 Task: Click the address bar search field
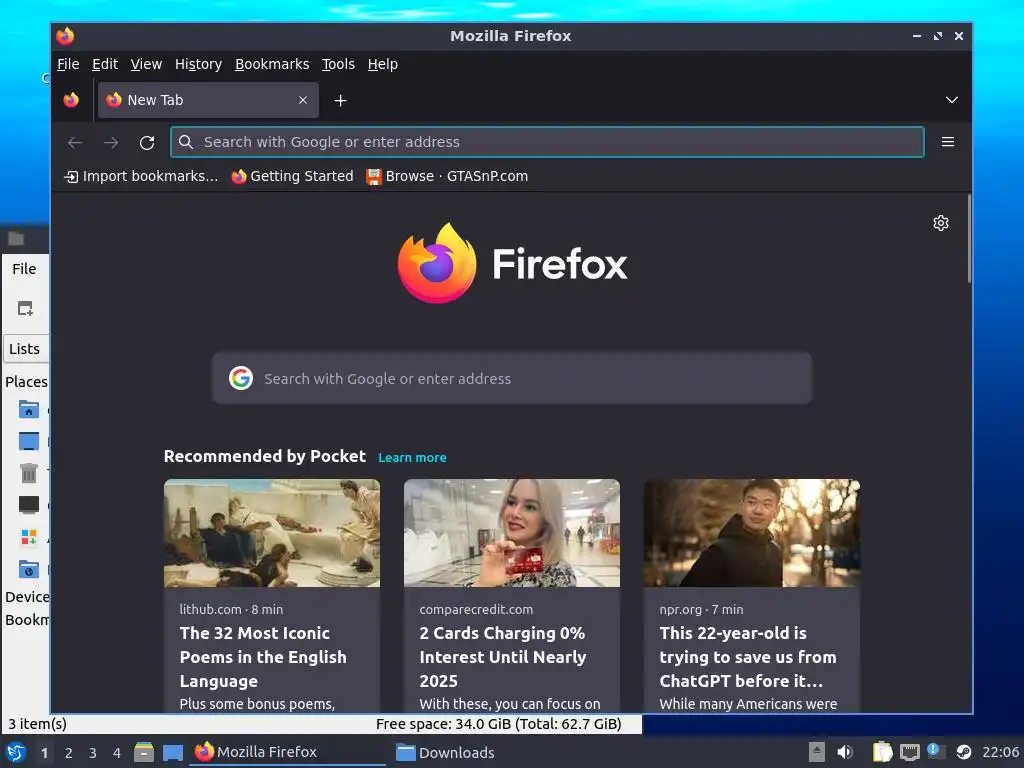click(x=547, y=142)
